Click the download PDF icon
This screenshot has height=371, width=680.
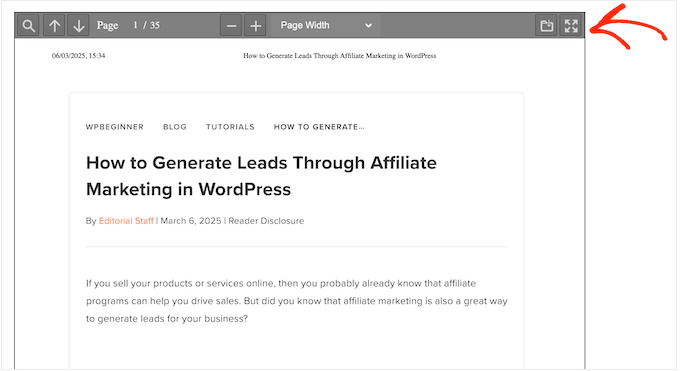tap(546, 26)
